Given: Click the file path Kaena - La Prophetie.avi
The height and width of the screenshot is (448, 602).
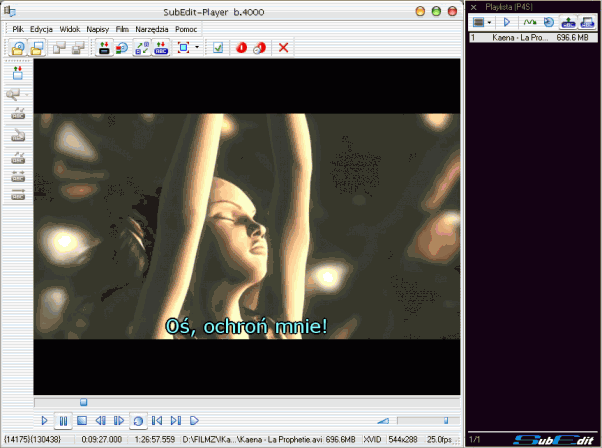Looking at the screenshot, I should coord(252,440).
